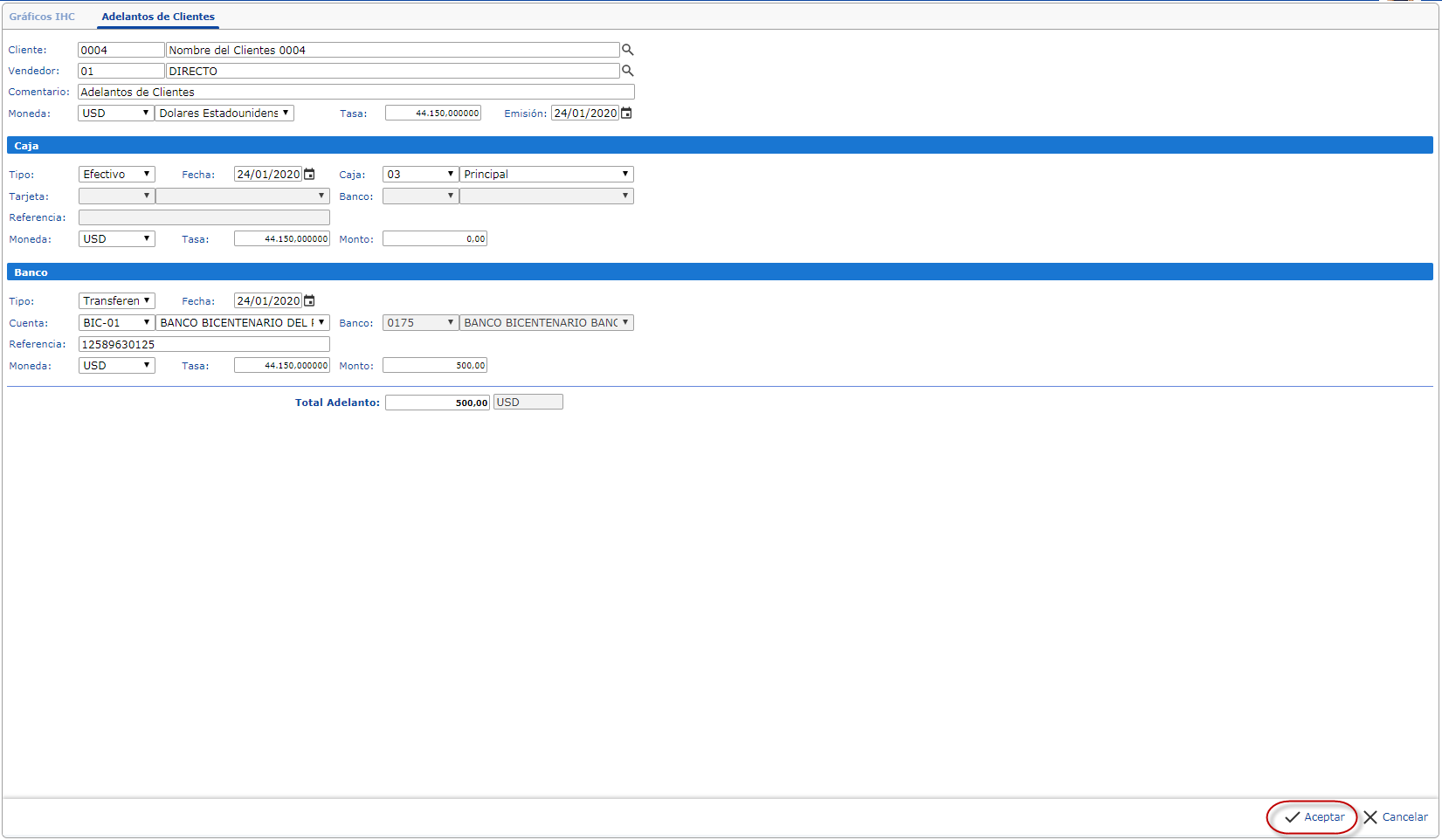1442x840 pixels.
Task: Open the Emisión date calendar icon
Action: tap(626, 113)
